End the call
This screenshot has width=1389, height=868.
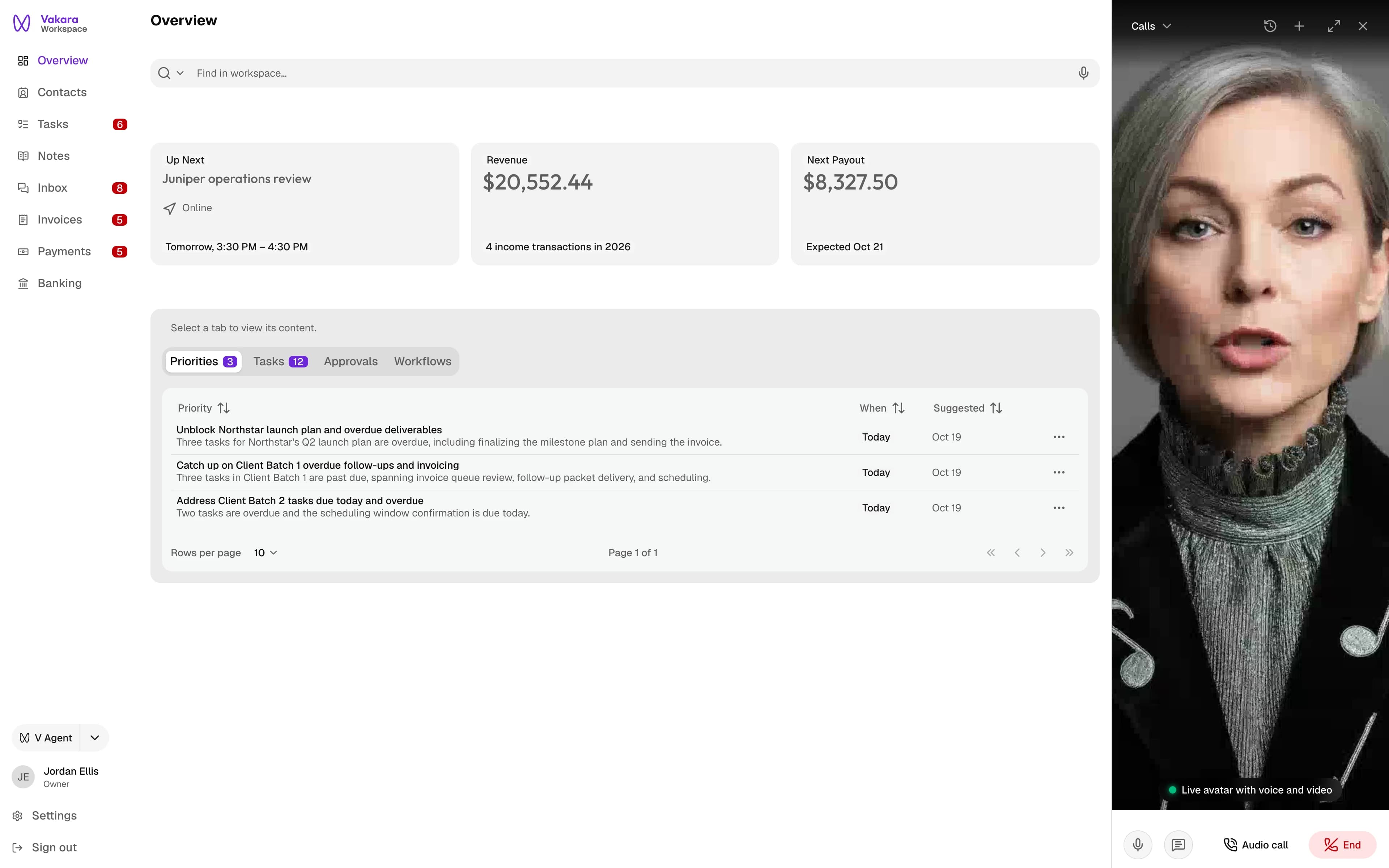point(1342,845)
